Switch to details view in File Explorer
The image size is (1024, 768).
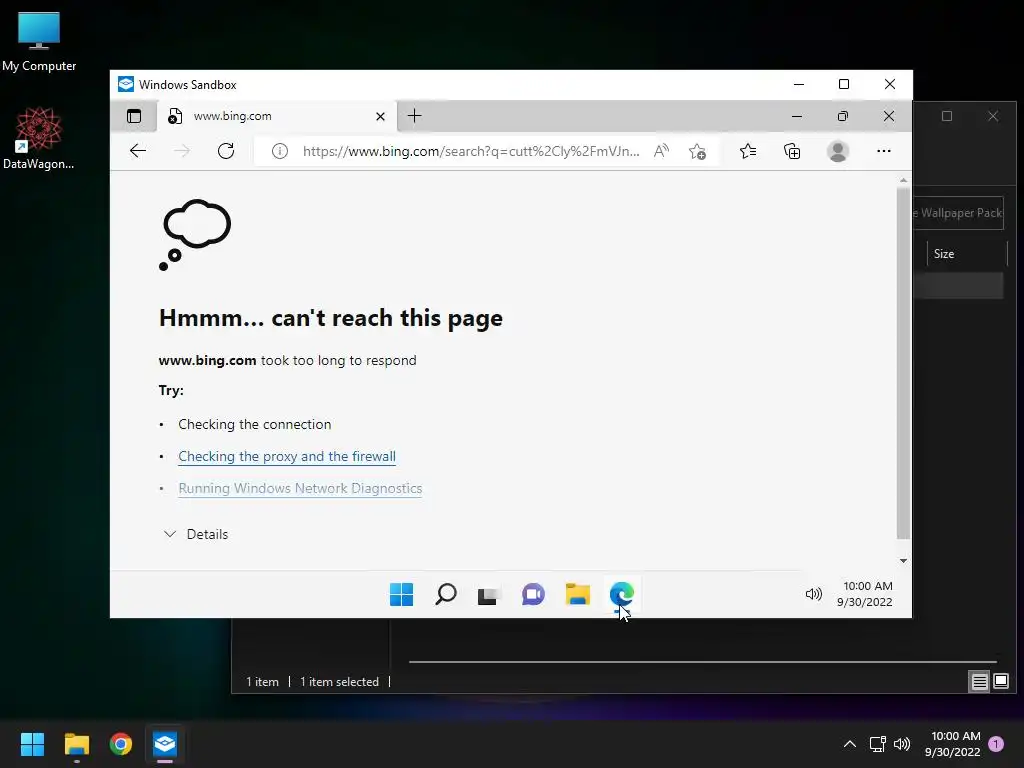point(979,682)
